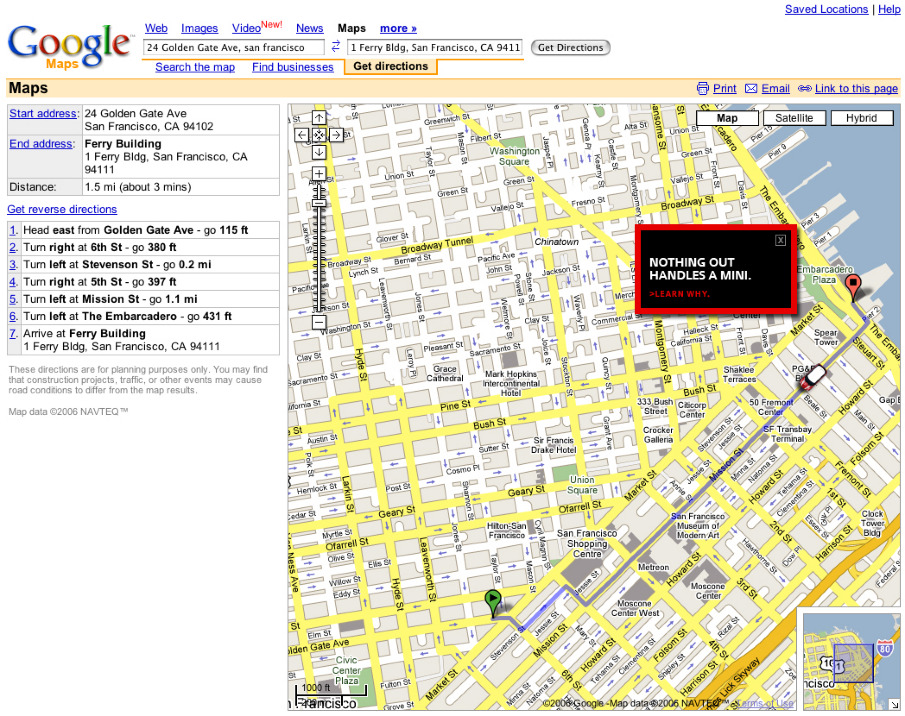
Task: Click the printer icon
Action: 702,88
